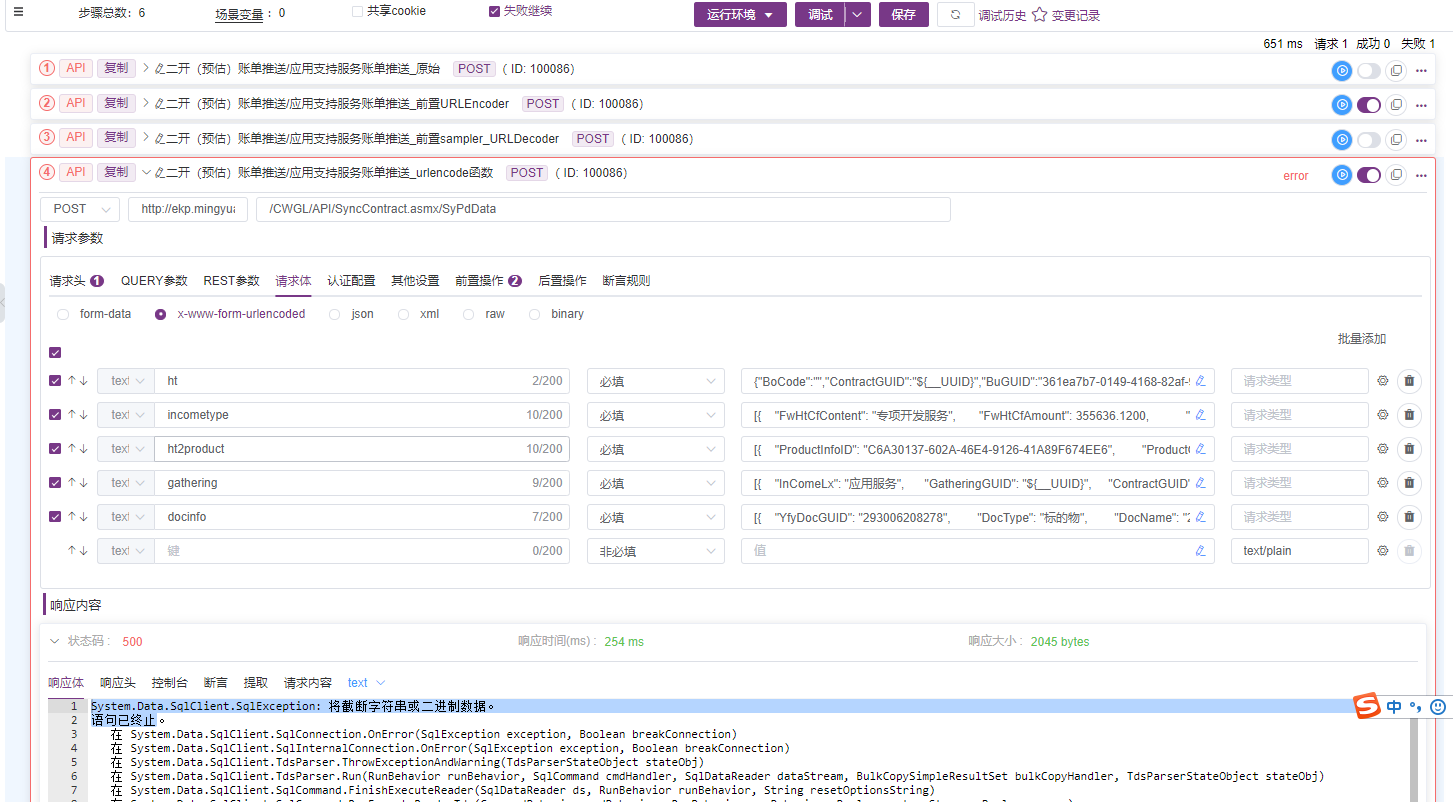Open the editor pencil for the ht value
This screenshot has width=1453, height=802.
[1200, 381]
